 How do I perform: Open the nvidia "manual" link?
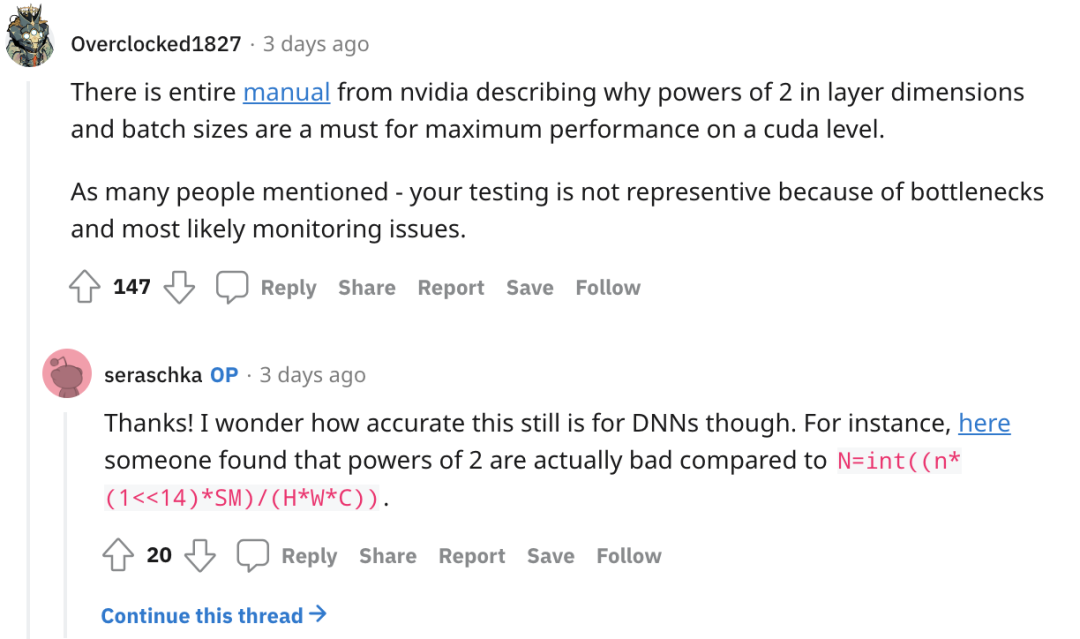click(x=286, y=93)
